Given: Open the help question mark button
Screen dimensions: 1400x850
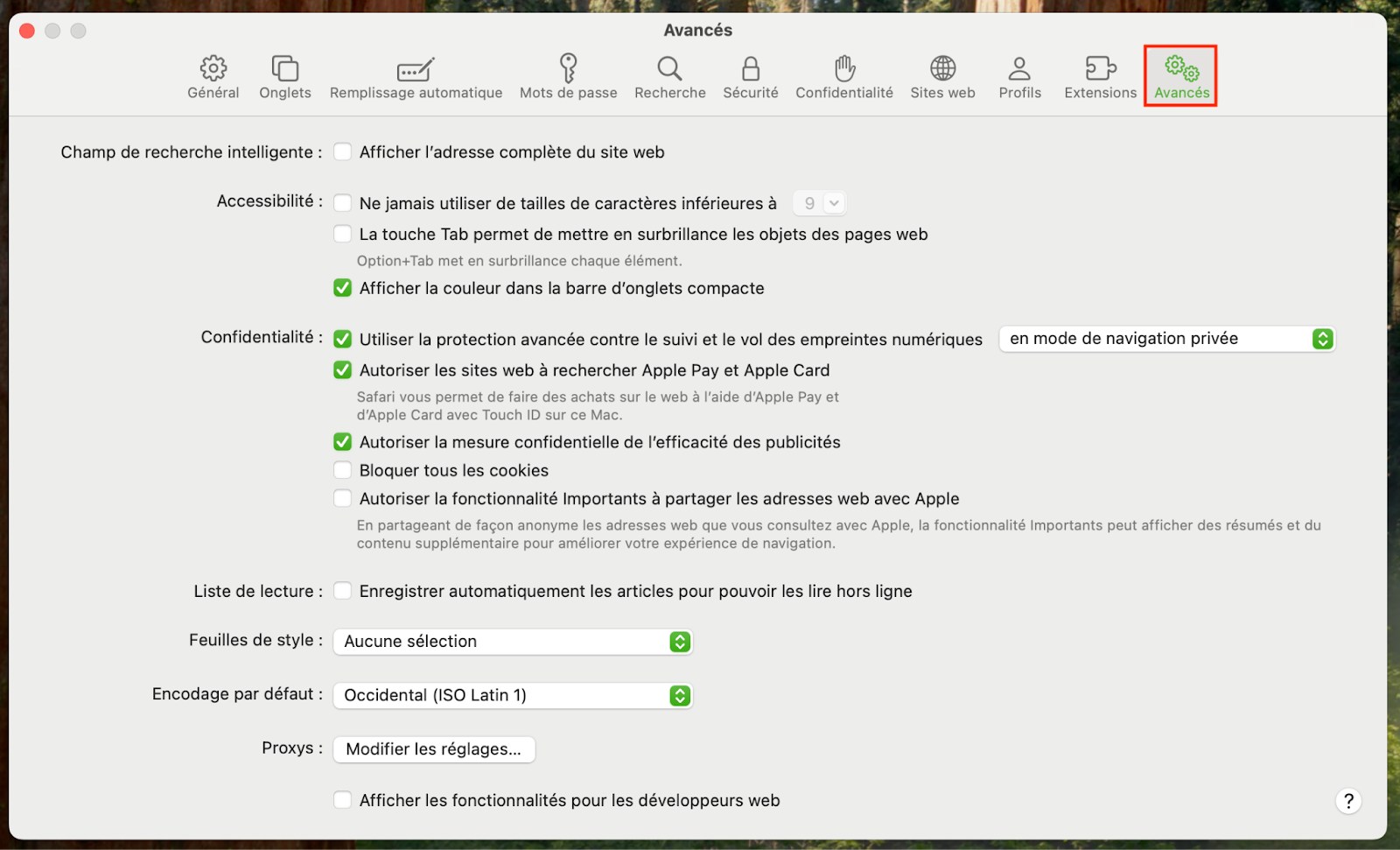Looking at the screenshot, I should coord(1347,800).
